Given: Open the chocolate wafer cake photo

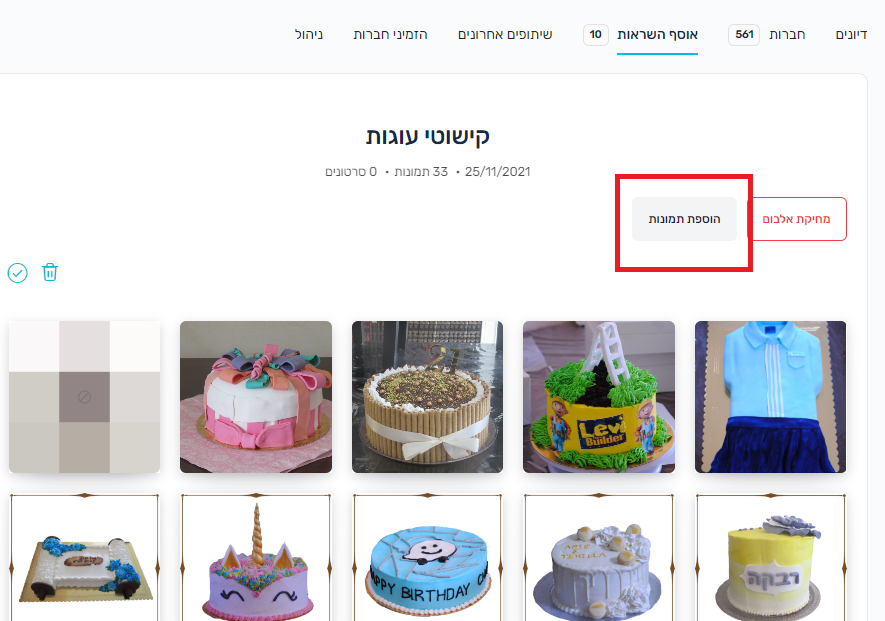Looking at the screenshot, I should [427, 397].
